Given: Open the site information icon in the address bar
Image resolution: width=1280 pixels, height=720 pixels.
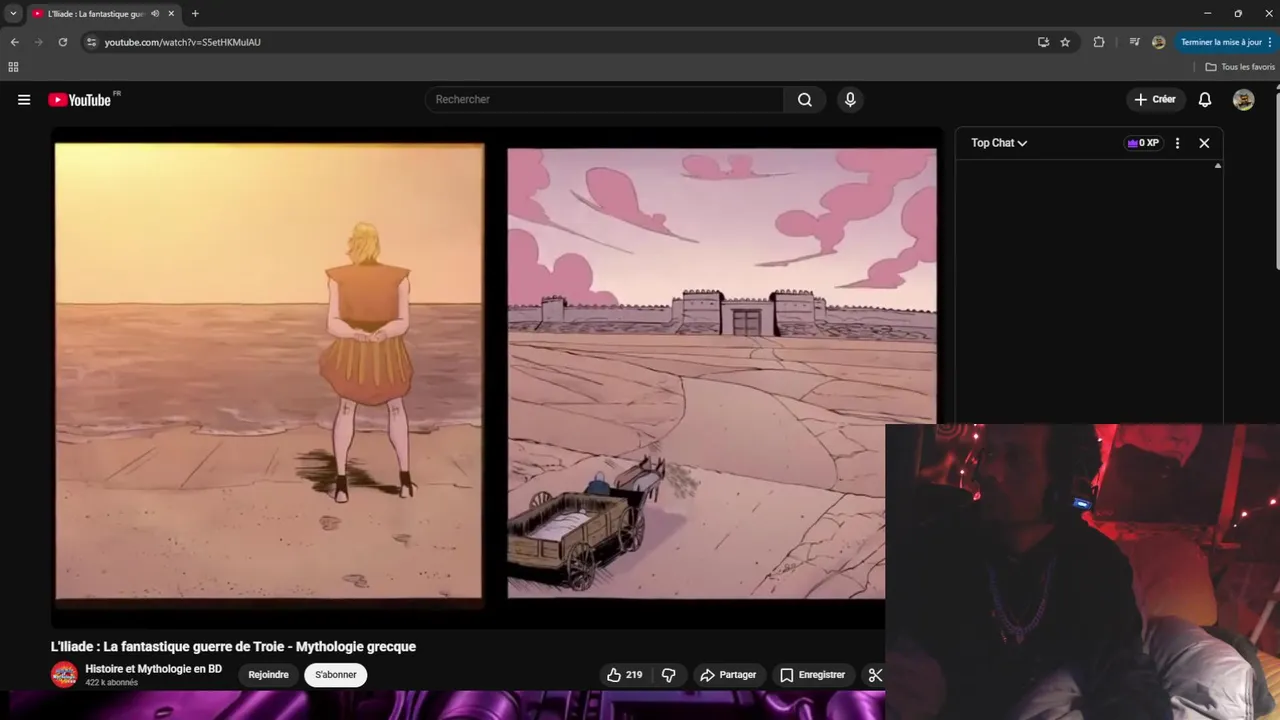Looking at the screenshot, I should coord(91,42).
